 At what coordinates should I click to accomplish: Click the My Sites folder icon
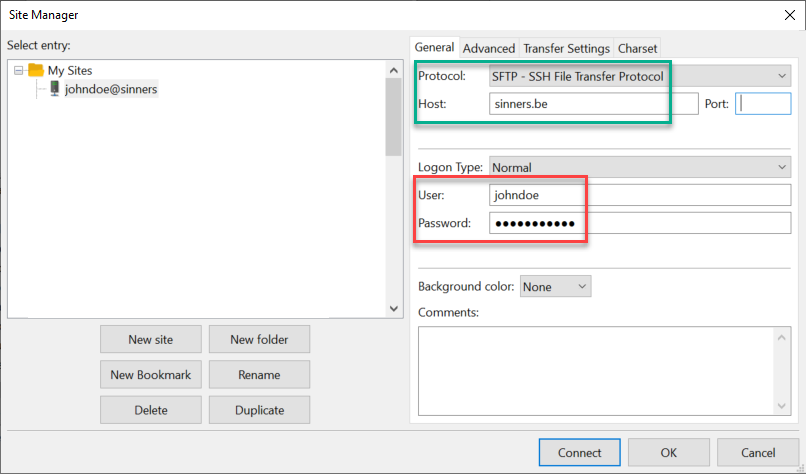(x=36, y=70)
